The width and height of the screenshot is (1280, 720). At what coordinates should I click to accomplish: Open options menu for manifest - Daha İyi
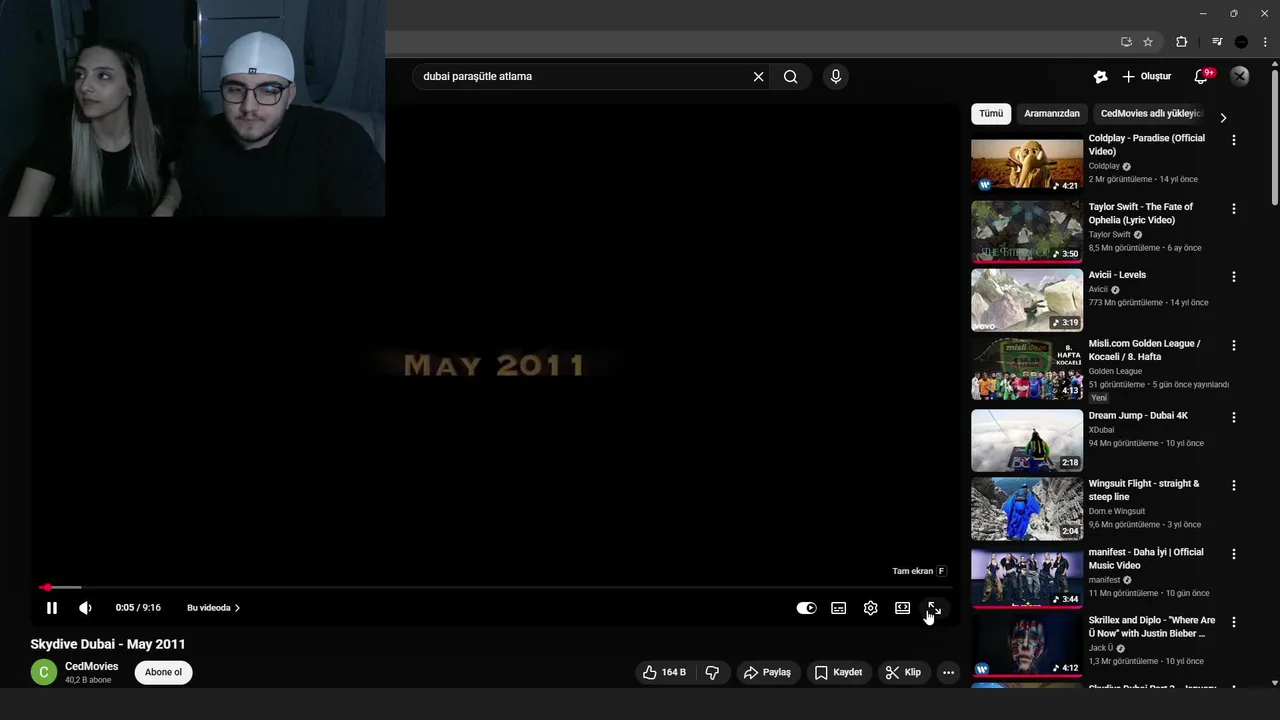(1233, 554)
